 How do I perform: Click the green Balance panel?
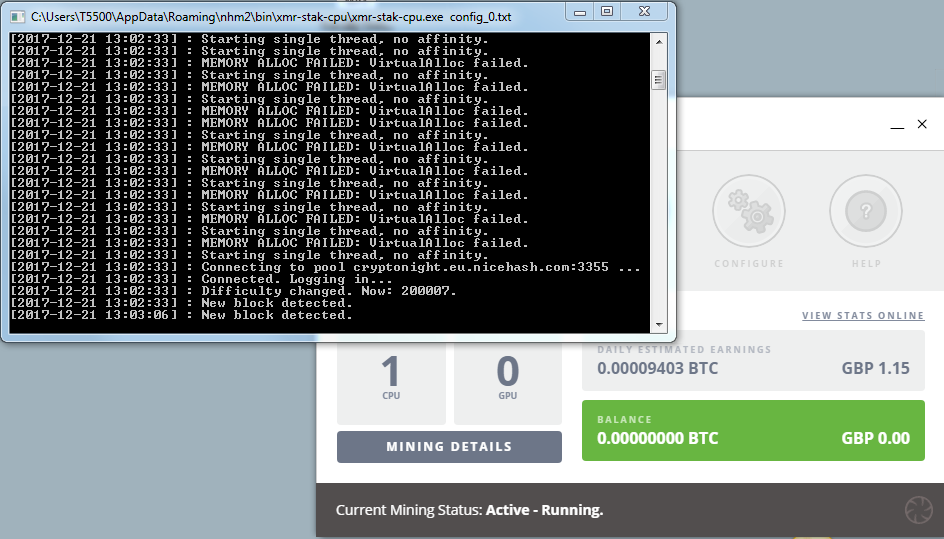(753, 431)
